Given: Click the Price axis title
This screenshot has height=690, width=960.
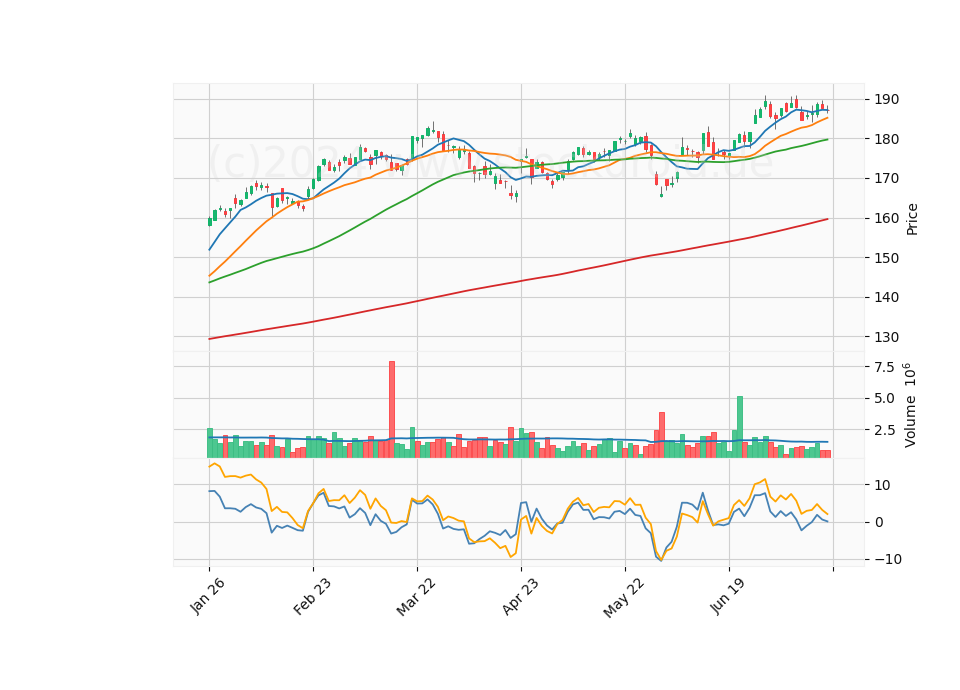Looking at the screenshot, I should (x=912, y=219).
